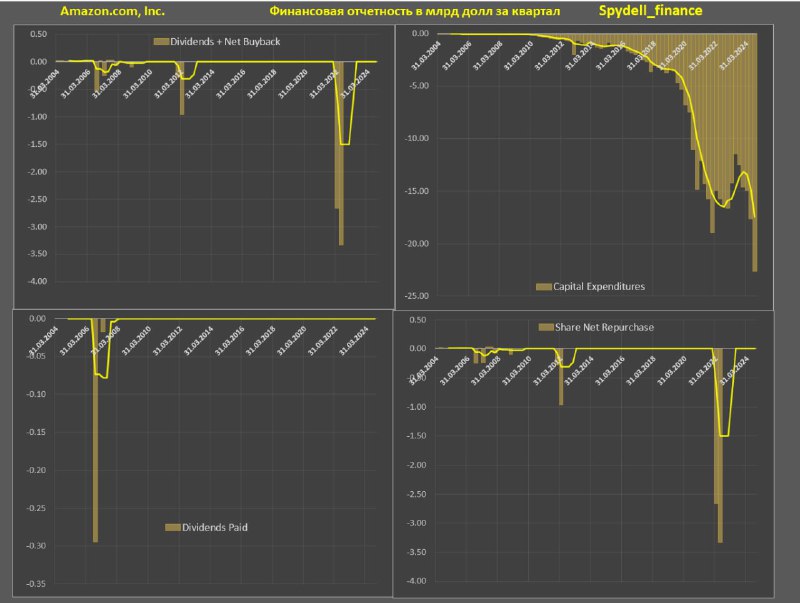
Task: Click date '31.03.2006' in Capital Expenditures chart
Action: click(457, 55)
